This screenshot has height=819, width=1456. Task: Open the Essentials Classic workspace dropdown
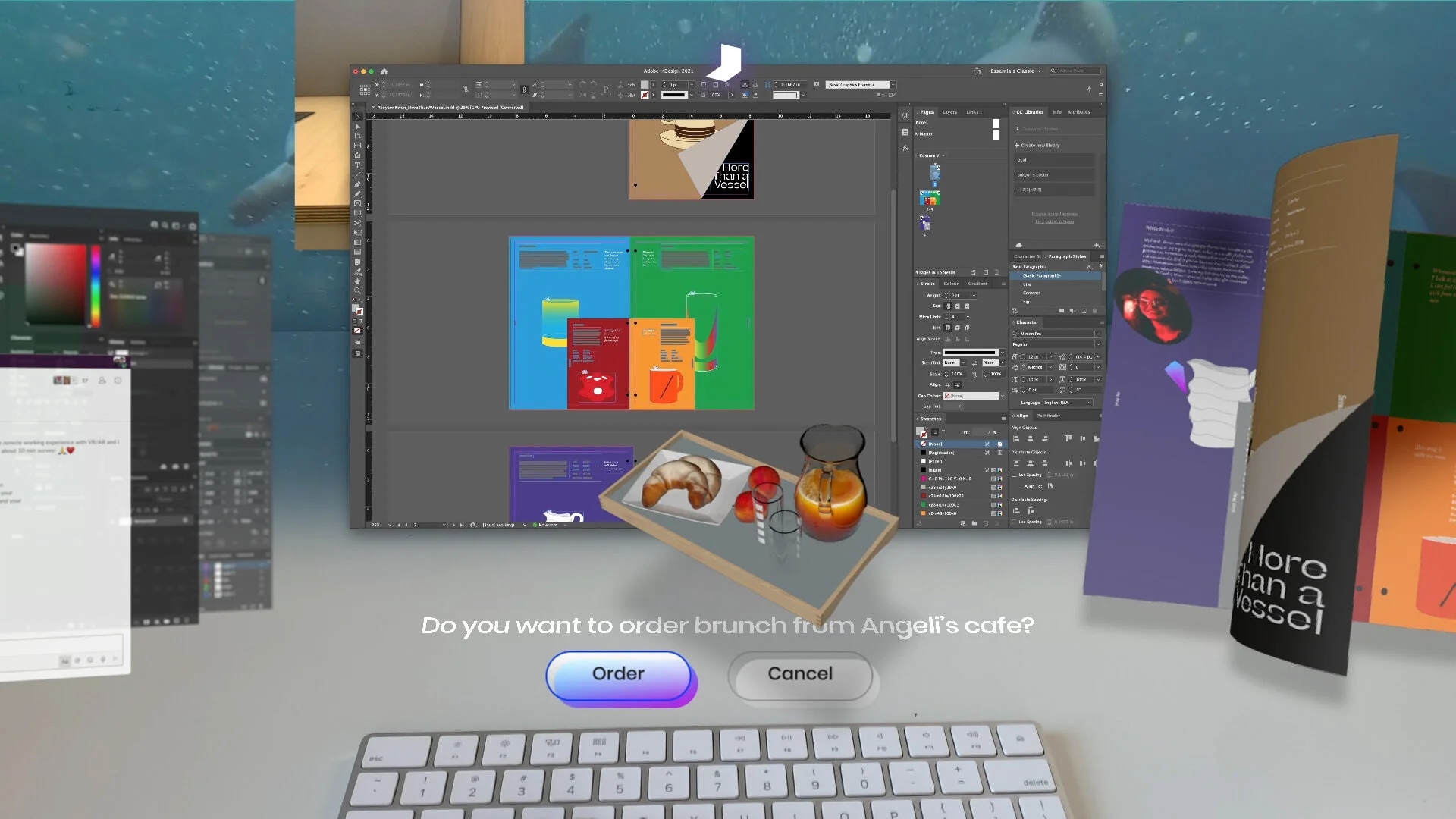1015,71
